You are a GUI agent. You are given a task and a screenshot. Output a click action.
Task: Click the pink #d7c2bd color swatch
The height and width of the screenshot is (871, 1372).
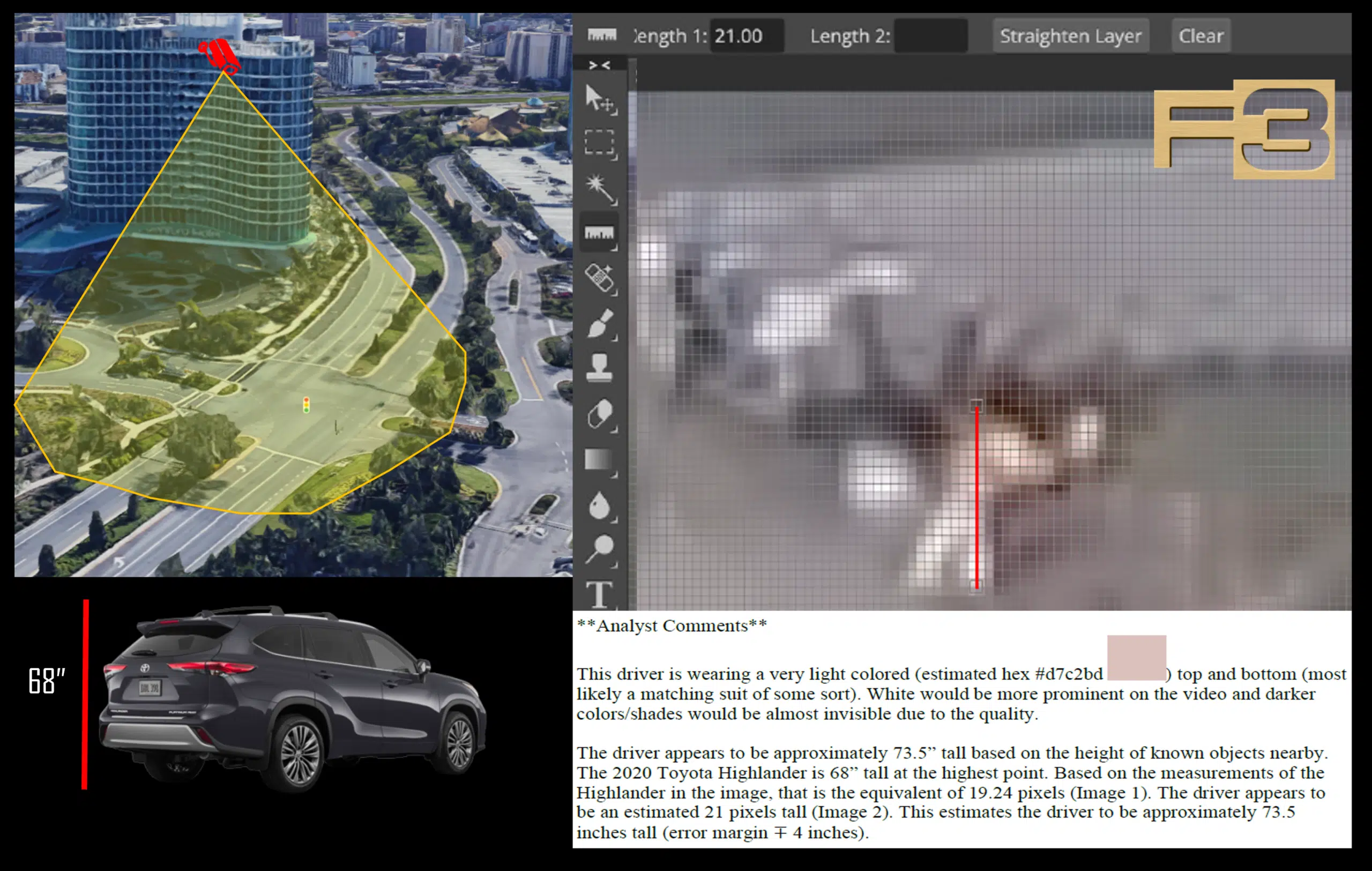tap(1137, 657)
